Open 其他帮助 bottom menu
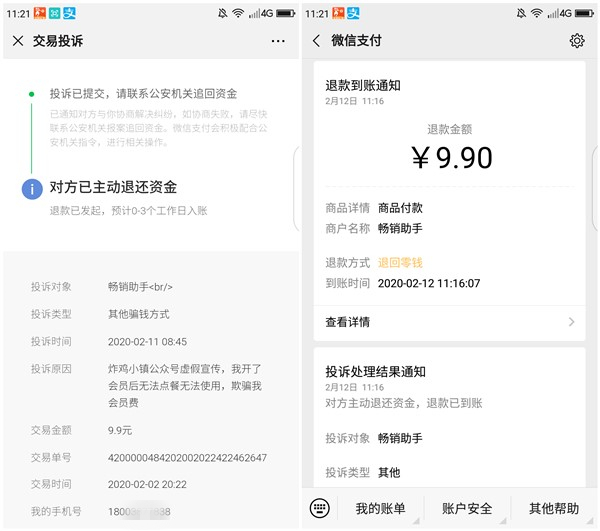This screenshot has height=531, width=600. click(x=554, y=508)
